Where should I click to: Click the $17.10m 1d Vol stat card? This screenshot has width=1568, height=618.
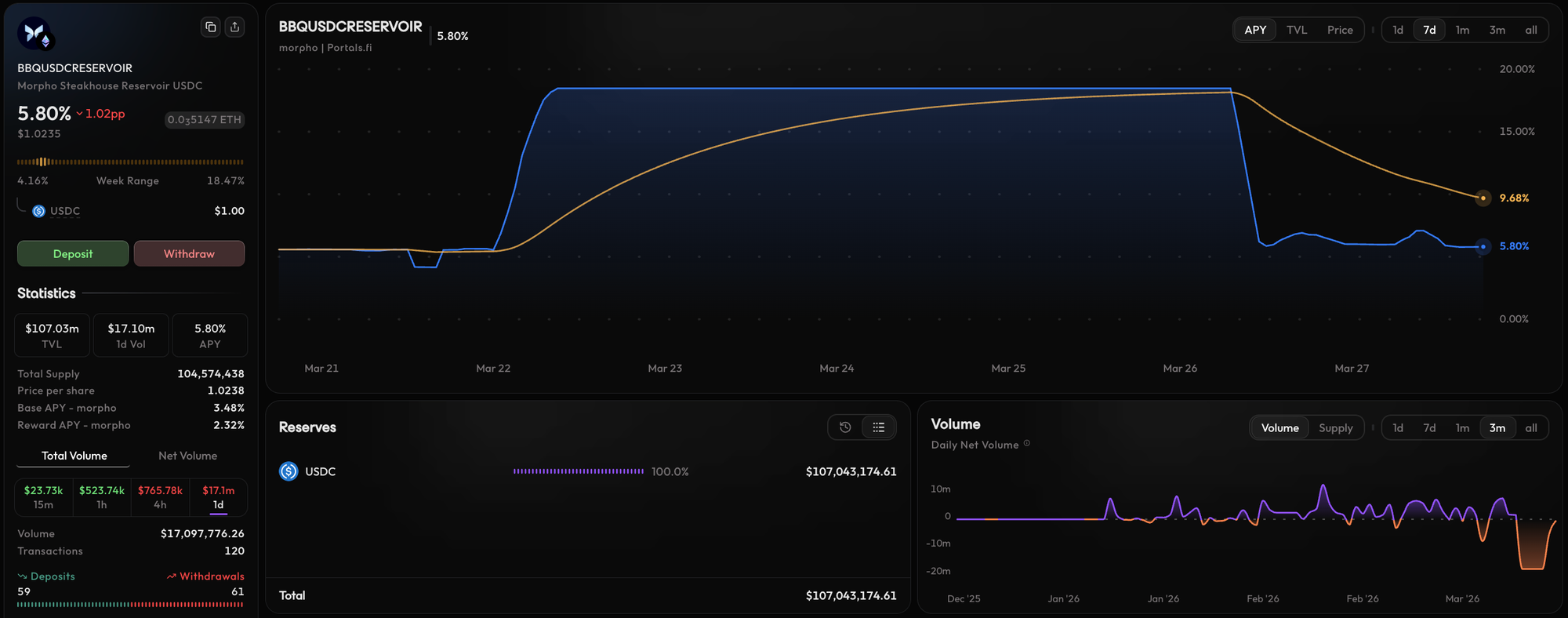click(131, 335)
